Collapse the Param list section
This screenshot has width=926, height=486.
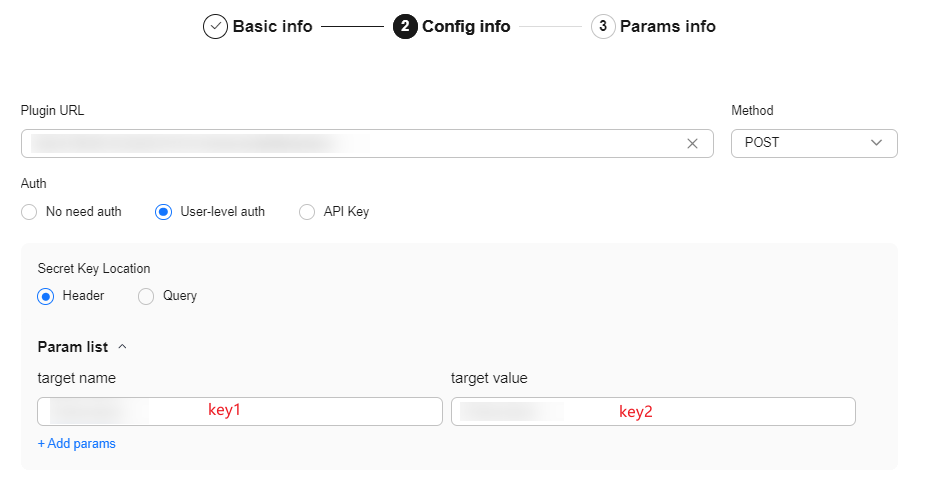tap(73, 347)
